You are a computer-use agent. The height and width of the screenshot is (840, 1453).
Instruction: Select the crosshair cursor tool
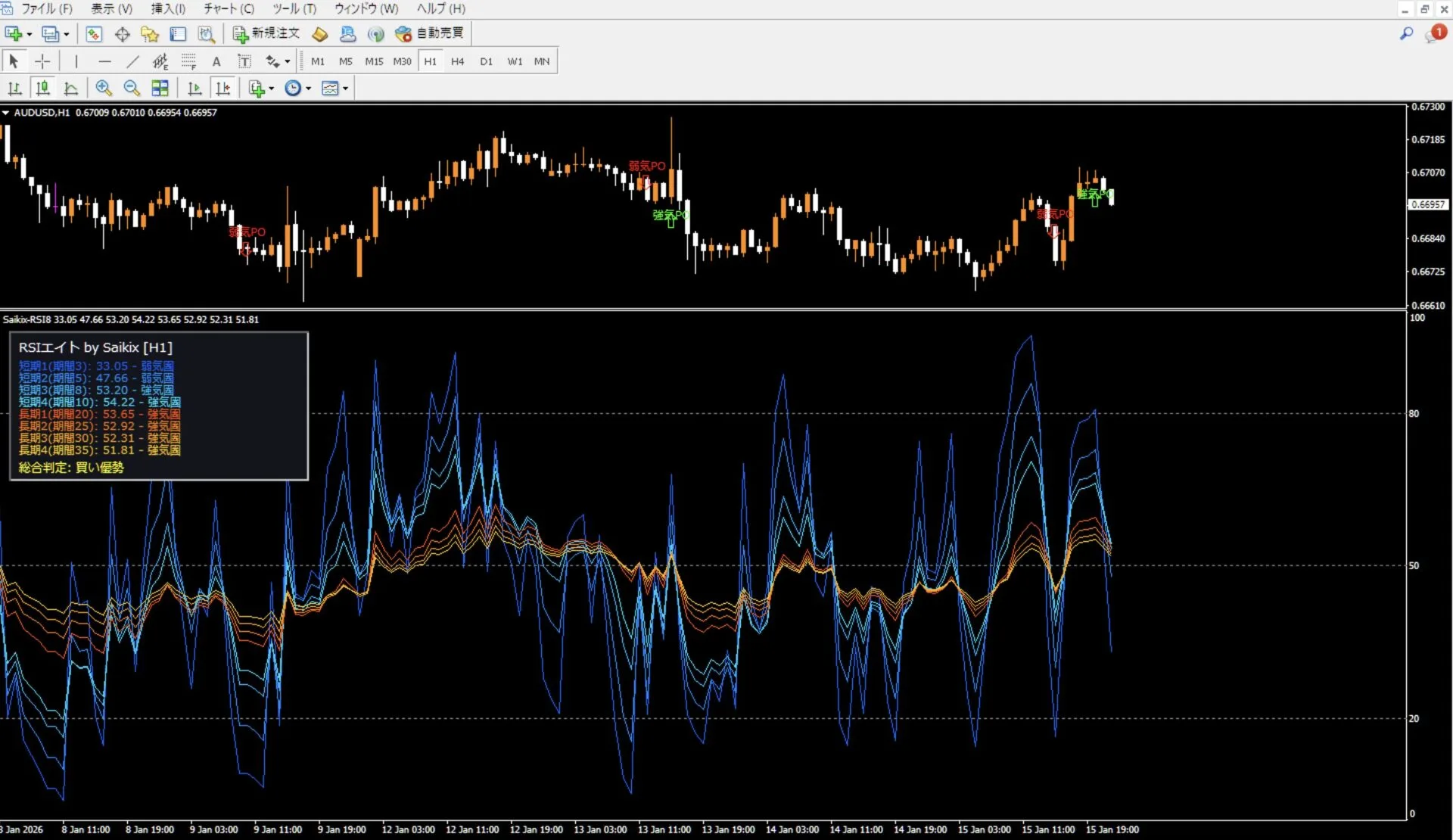[42, 61]
